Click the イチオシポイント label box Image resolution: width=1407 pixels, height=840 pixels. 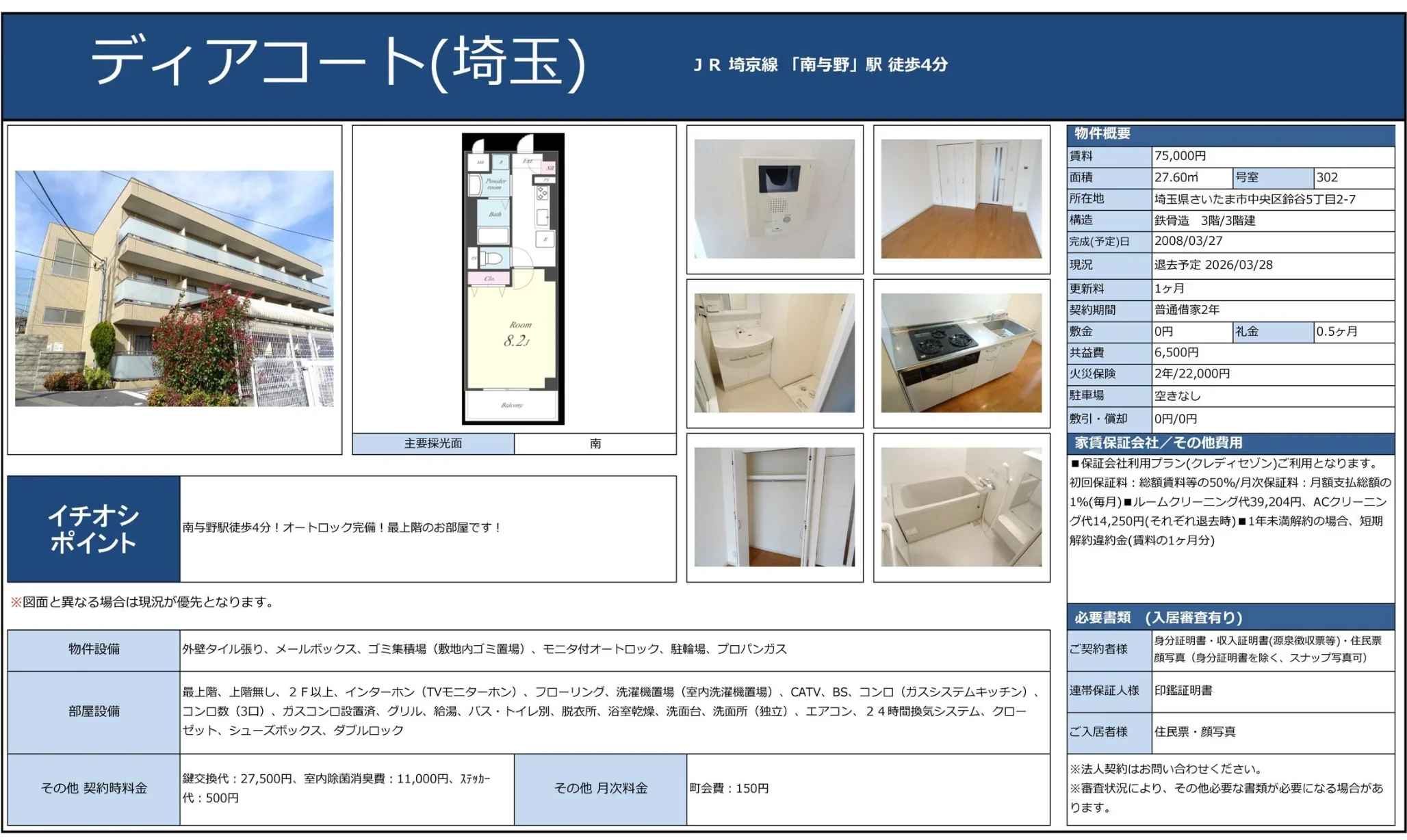point(94,529)
